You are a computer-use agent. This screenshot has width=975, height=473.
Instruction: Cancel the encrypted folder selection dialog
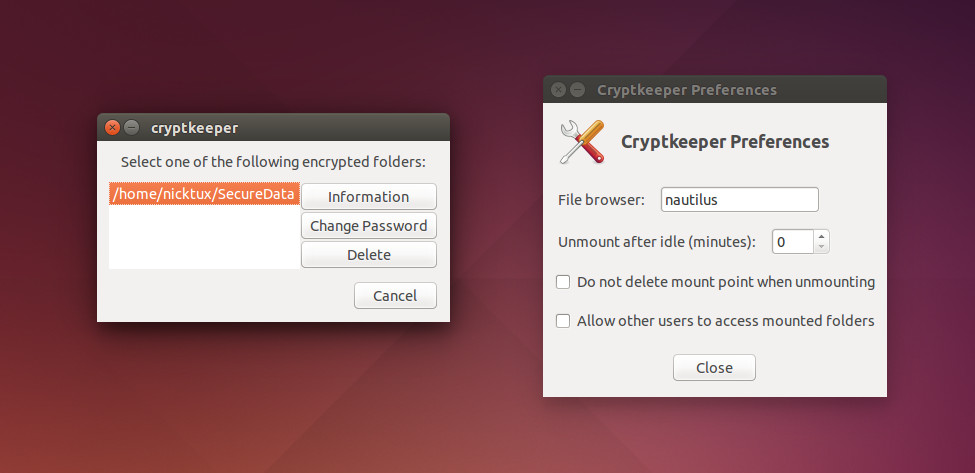(395, 296)
